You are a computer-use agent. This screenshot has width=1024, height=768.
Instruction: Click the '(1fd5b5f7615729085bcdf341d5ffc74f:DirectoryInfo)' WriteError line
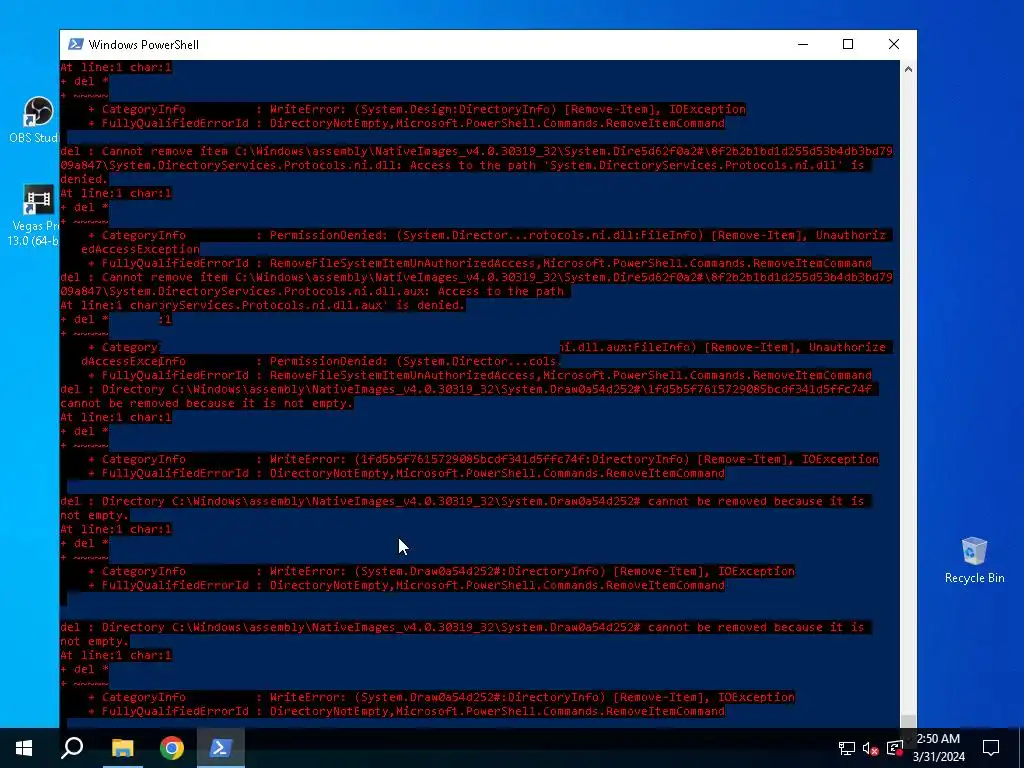483,459
